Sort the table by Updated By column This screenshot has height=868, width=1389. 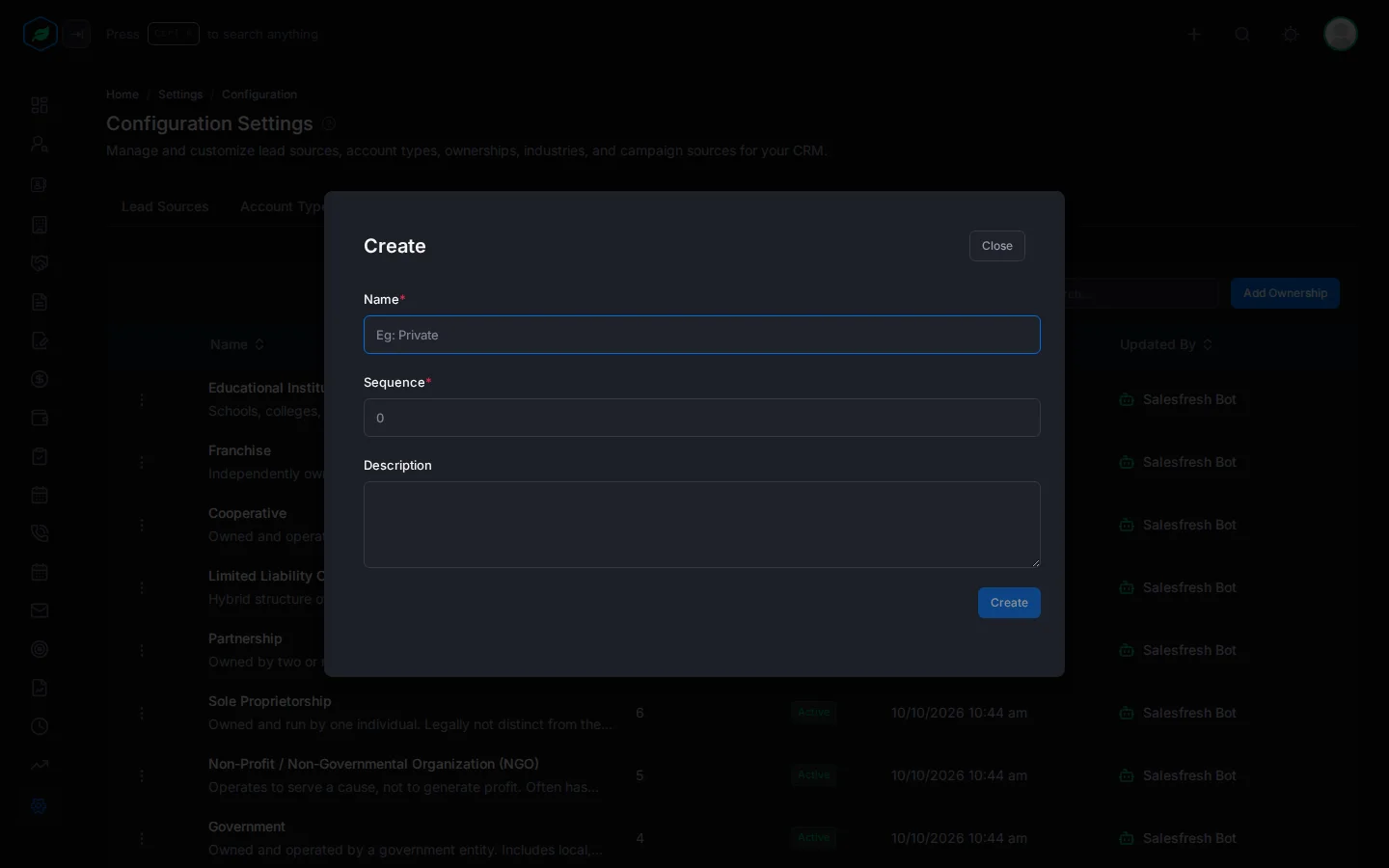(x=1166, y=344)
